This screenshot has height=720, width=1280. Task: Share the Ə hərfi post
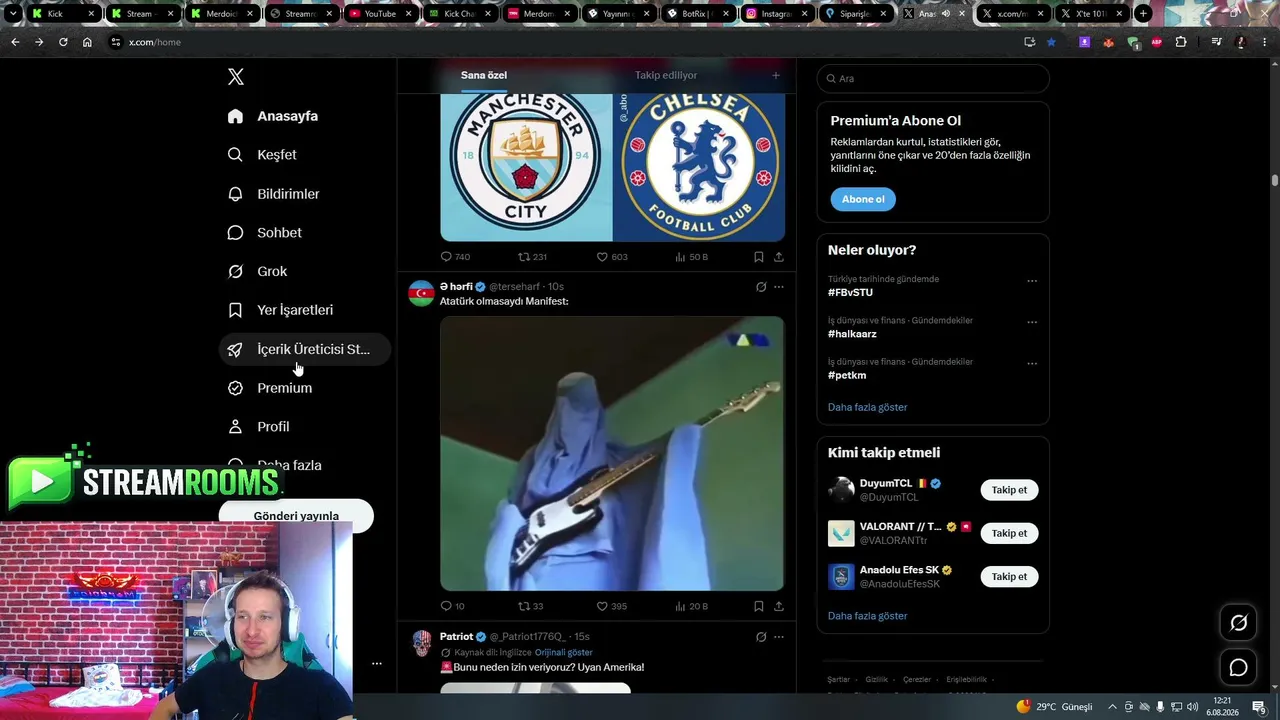[x=779, y=606]
